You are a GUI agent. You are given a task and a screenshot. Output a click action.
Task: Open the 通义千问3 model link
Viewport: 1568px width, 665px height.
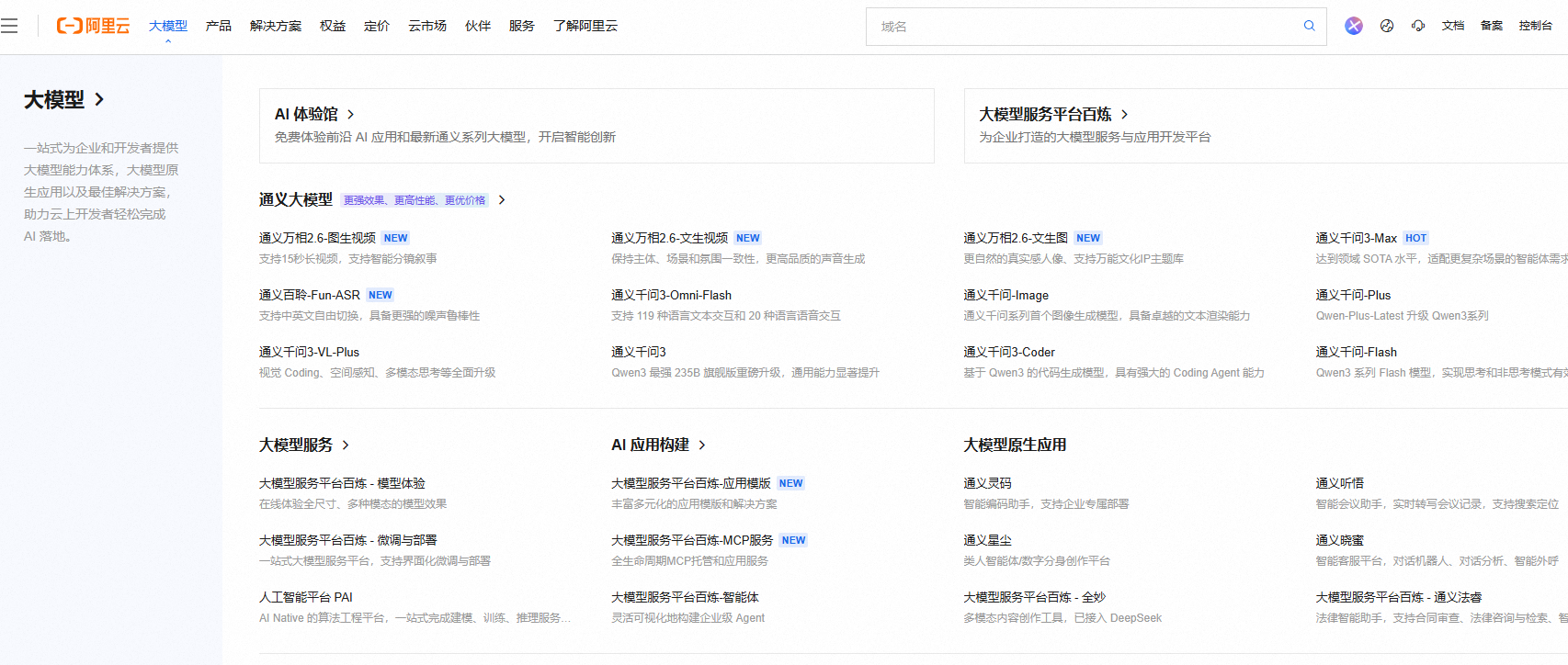point(639,352)
